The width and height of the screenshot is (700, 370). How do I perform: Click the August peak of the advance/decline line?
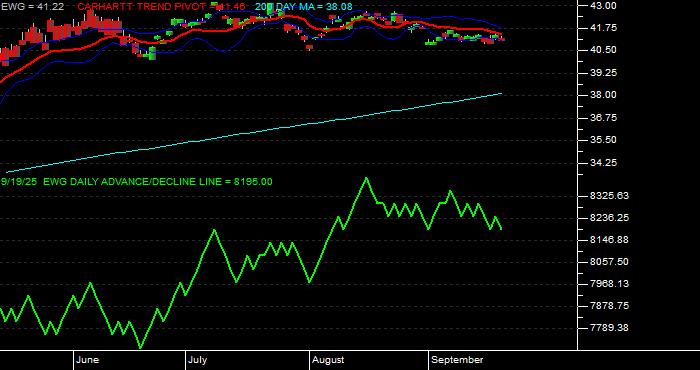[366, 178]
